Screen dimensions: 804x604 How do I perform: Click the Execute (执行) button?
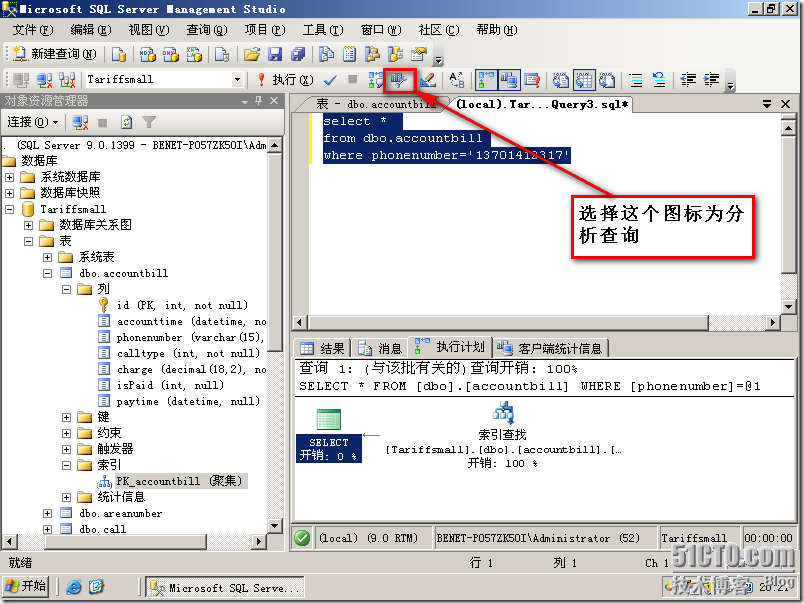[285, 79]
